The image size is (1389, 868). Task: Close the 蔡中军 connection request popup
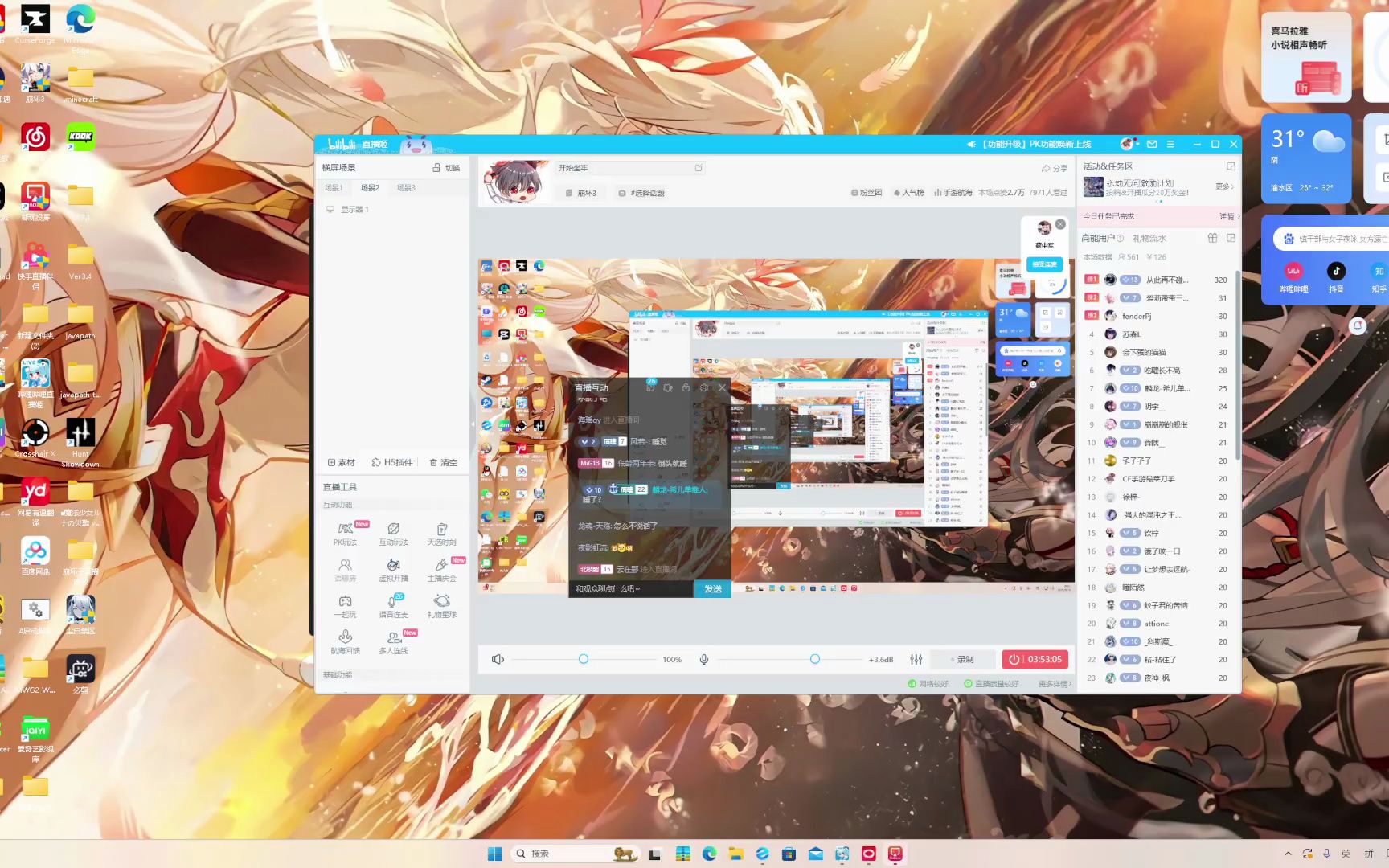[1060, 224]
